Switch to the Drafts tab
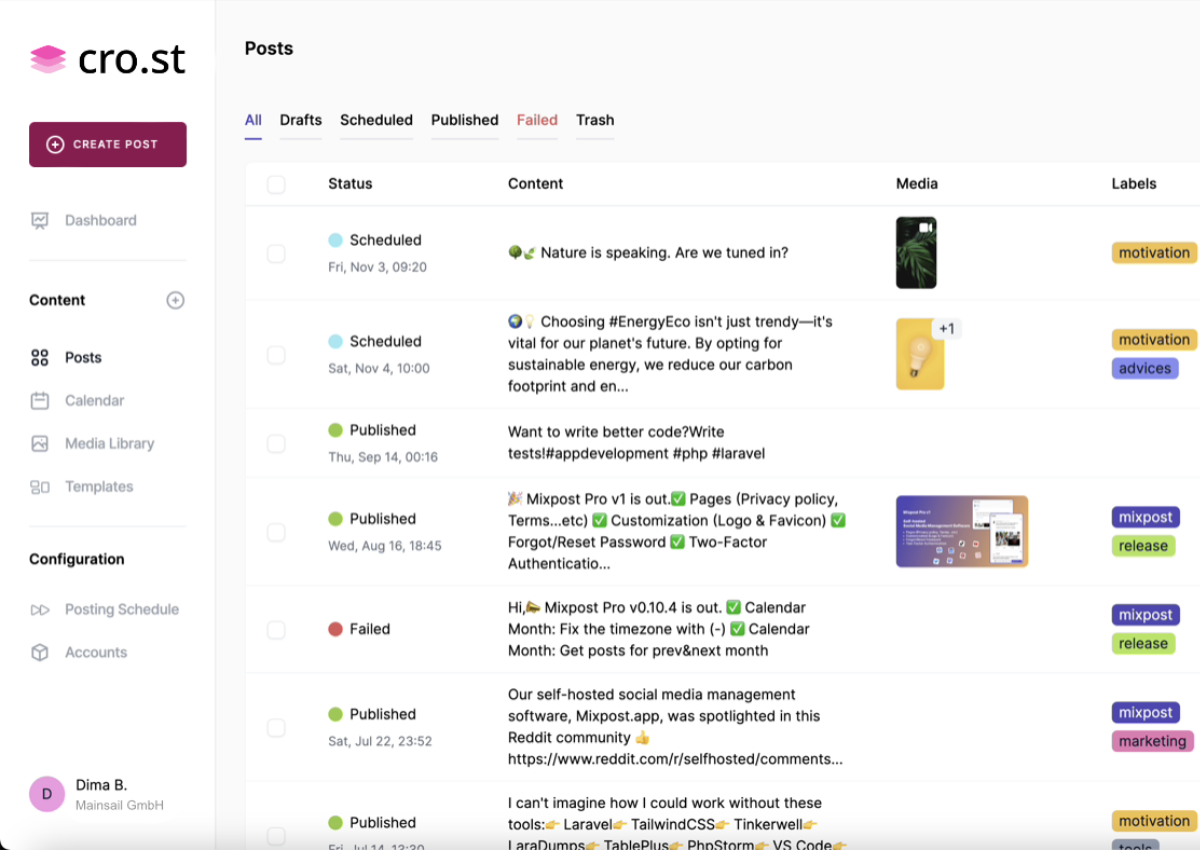This screenshot has width=1200, height=850. [x=301, y=120]
